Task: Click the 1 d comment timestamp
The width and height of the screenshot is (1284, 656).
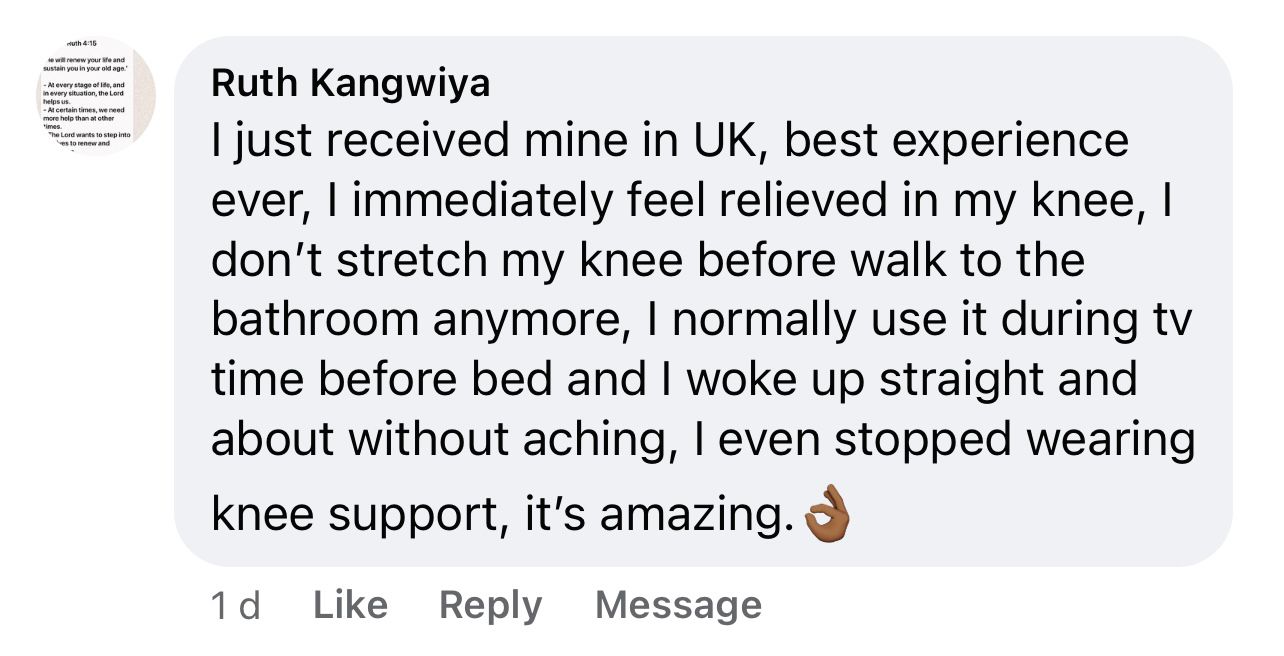Action: pos(236,606)
